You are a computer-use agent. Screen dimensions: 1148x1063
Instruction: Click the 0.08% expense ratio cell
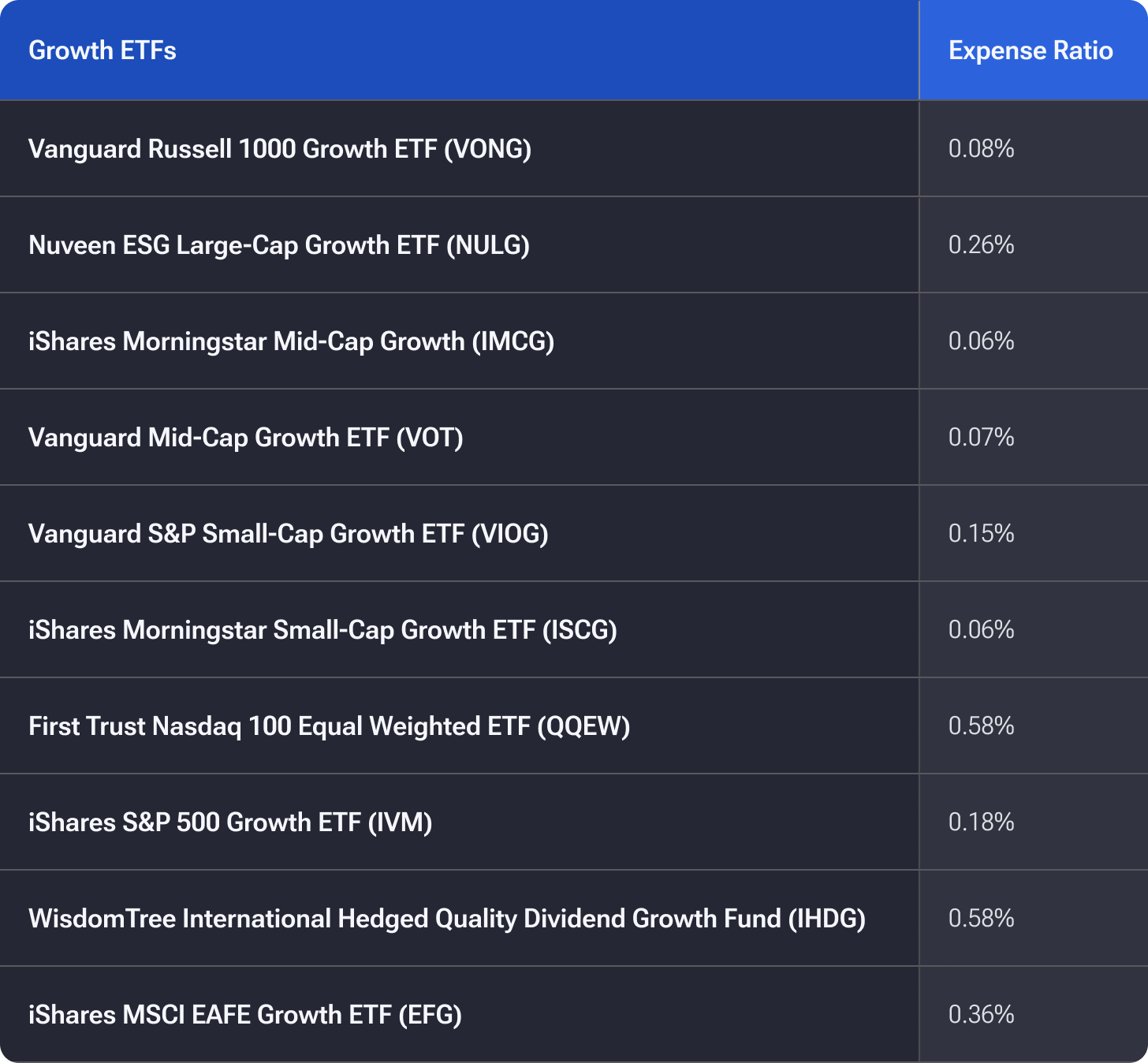981,149
